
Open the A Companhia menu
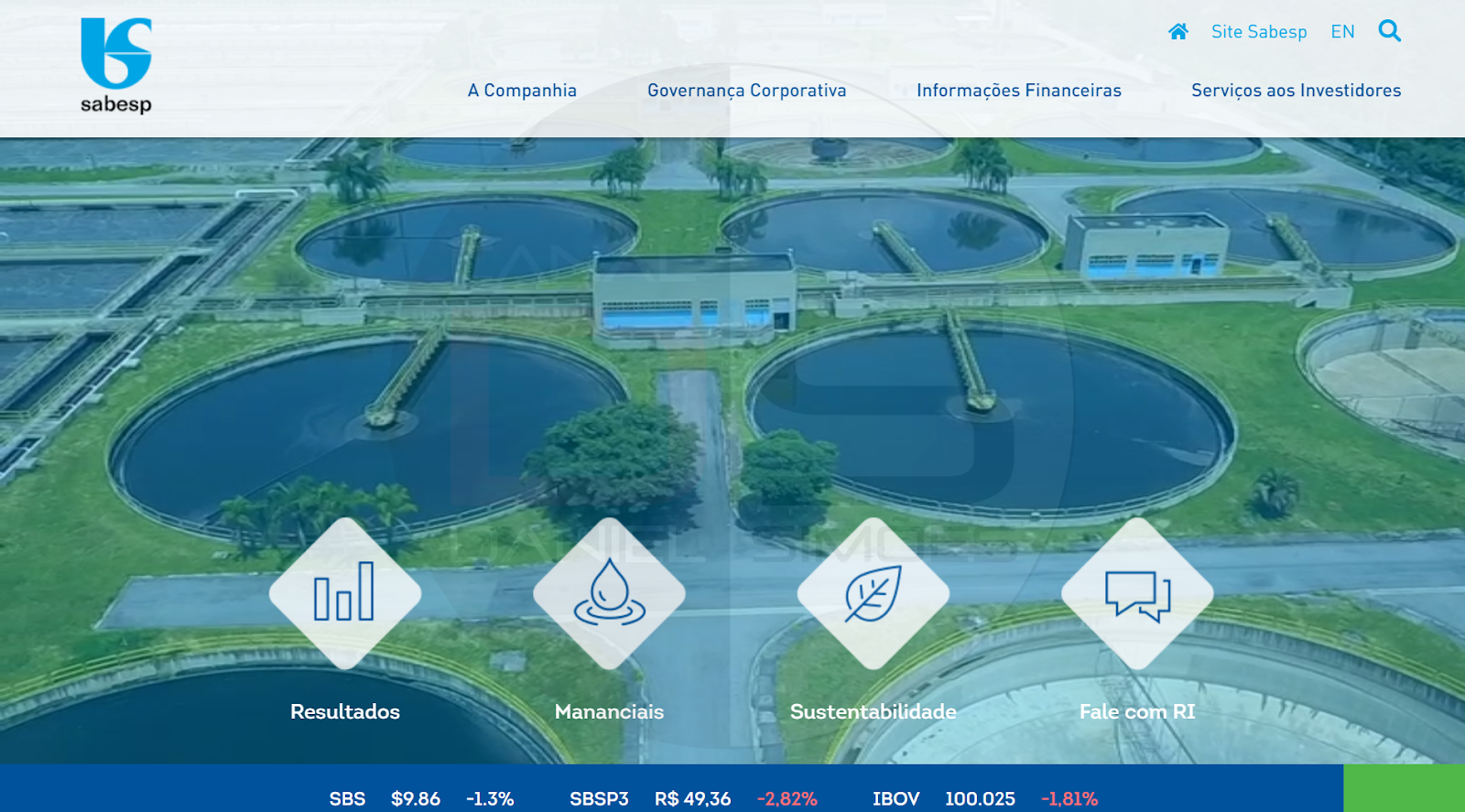[522, 91]
